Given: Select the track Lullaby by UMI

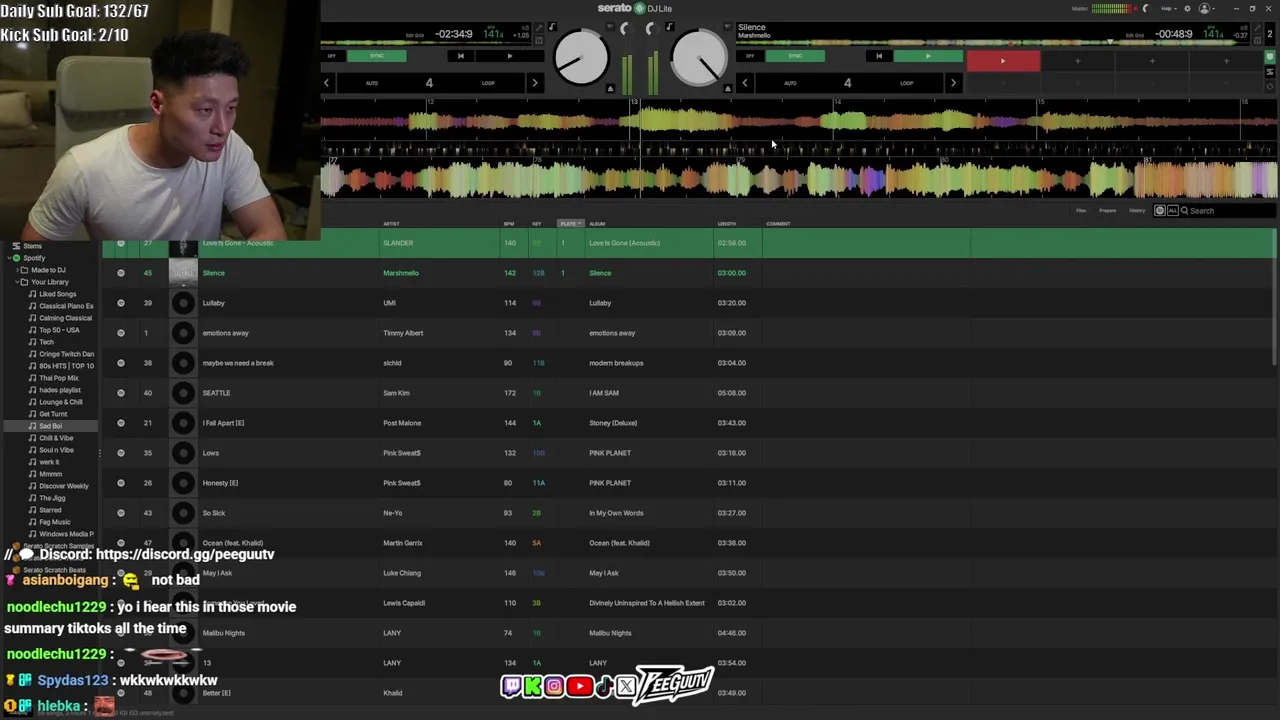Looking at the screenshot, I should pos(689,303).
